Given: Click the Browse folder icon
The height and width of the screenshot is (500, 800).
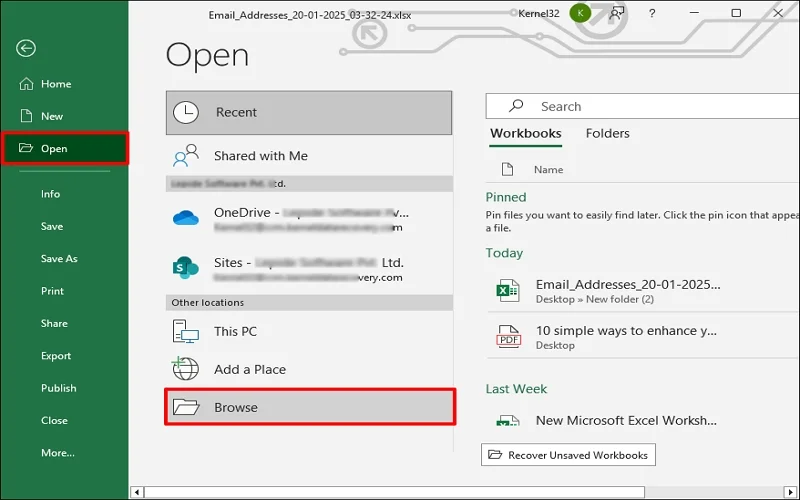Looking at the screenshot, I should [x=186, y=407].
